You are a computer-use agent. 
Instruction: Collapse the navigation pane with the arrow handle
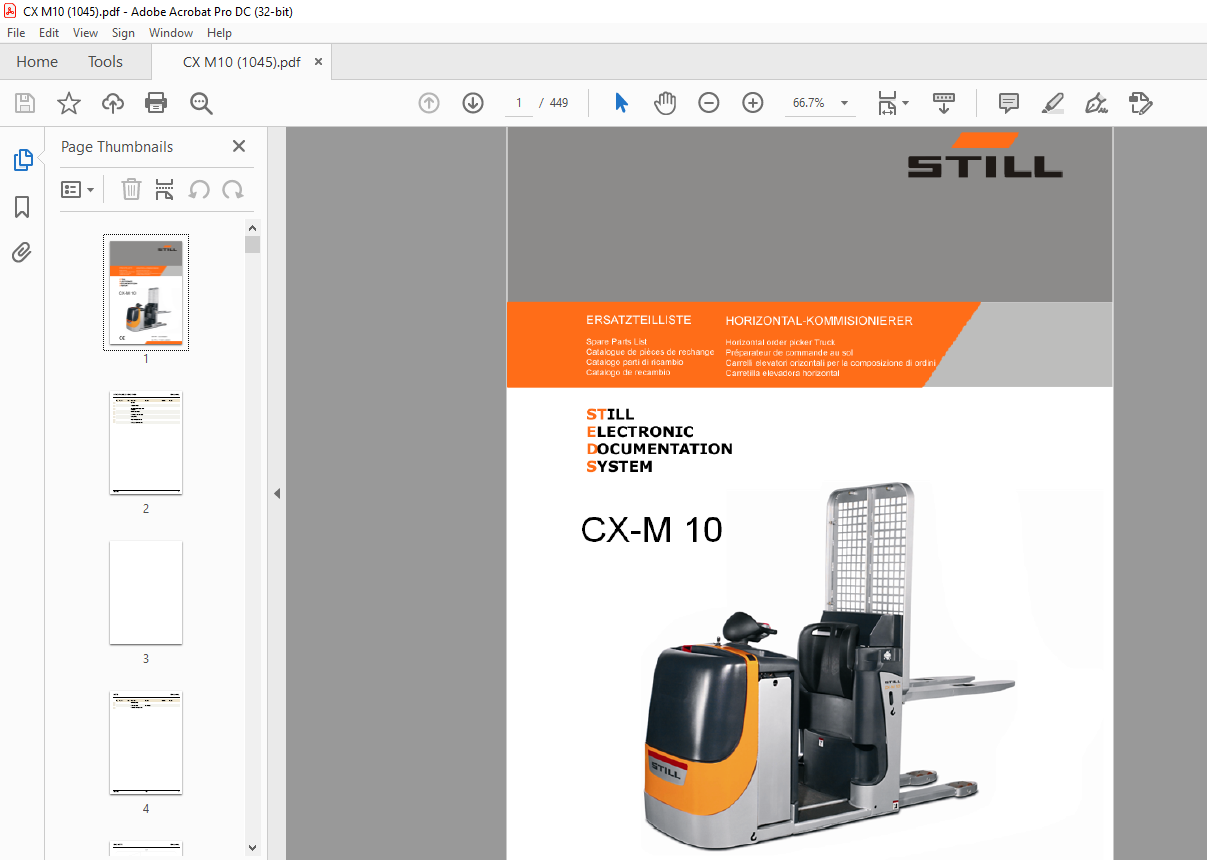tap(277, 493)
